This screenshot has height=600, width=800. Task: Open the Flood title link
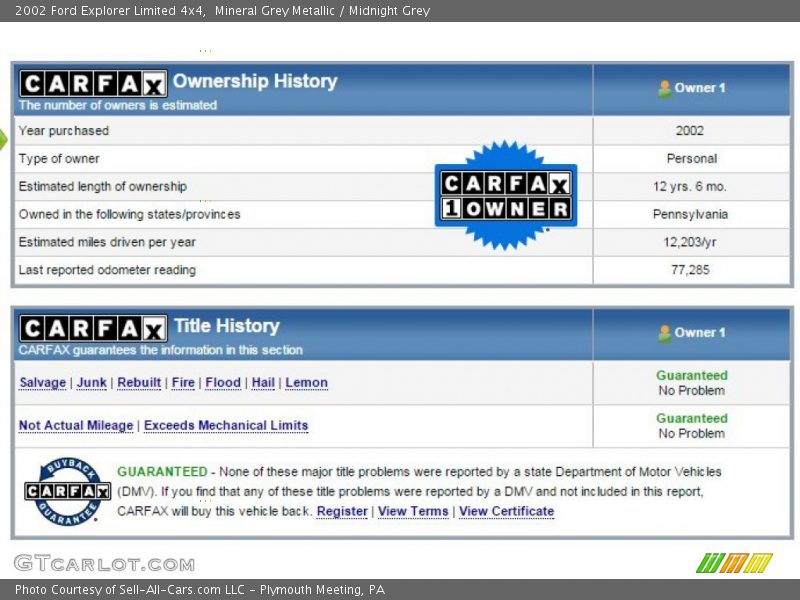[223, 383]
